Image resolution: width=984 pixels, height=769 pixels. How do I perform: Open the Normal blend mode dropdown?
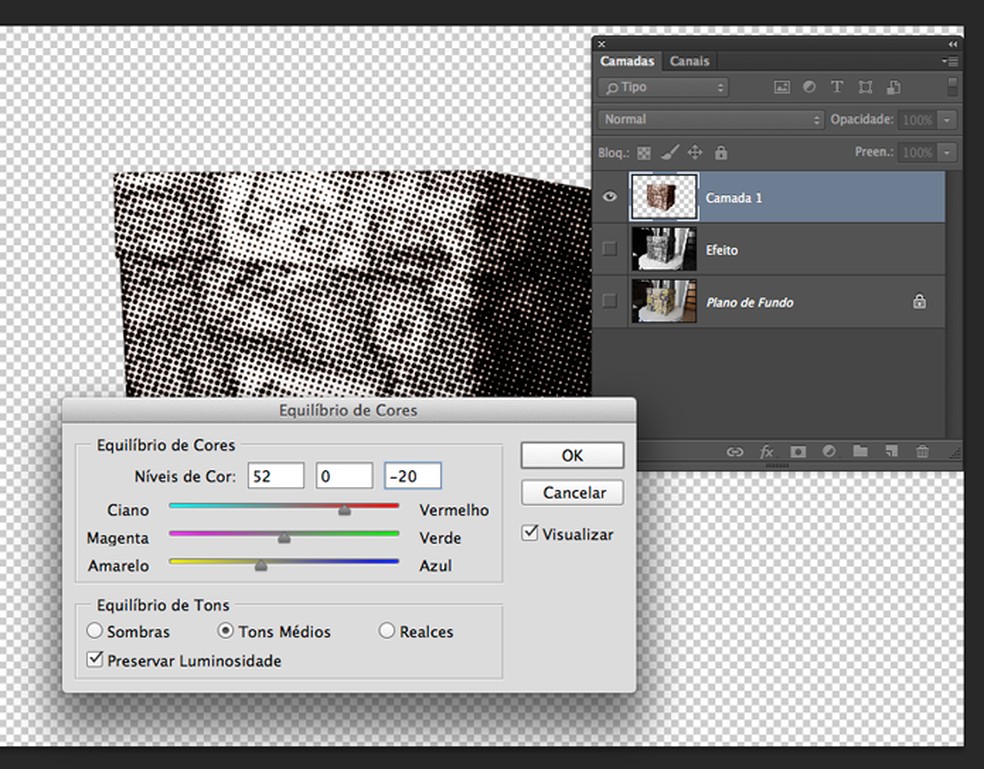click(x=711, y=120)
